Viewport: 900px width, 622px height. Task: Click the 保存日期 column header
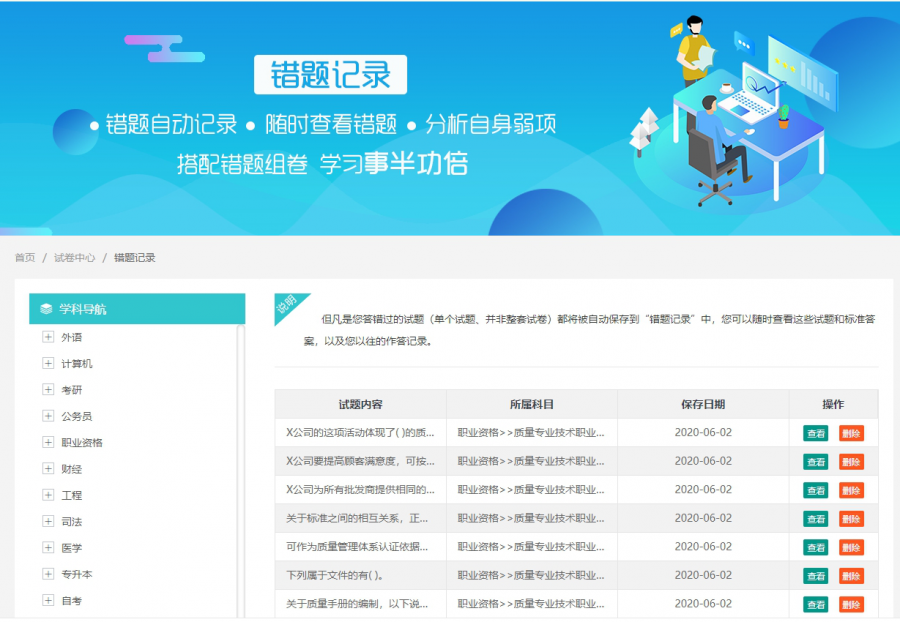pyautogui.click(x=703, y=404)
